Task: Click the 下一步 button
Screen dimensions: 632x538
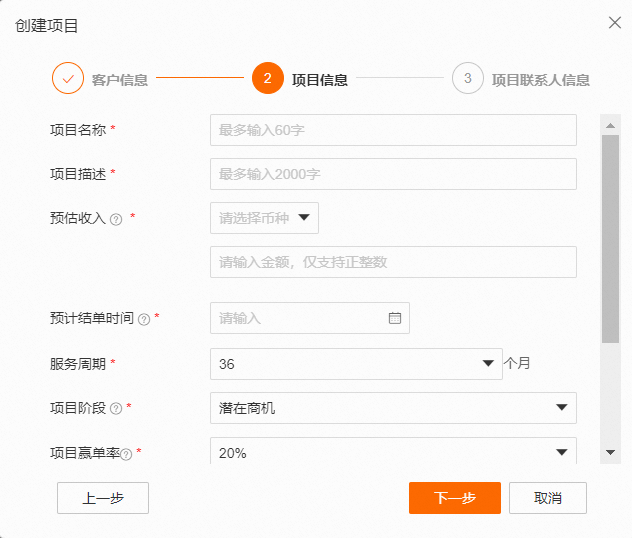Action: click(455, 498)
